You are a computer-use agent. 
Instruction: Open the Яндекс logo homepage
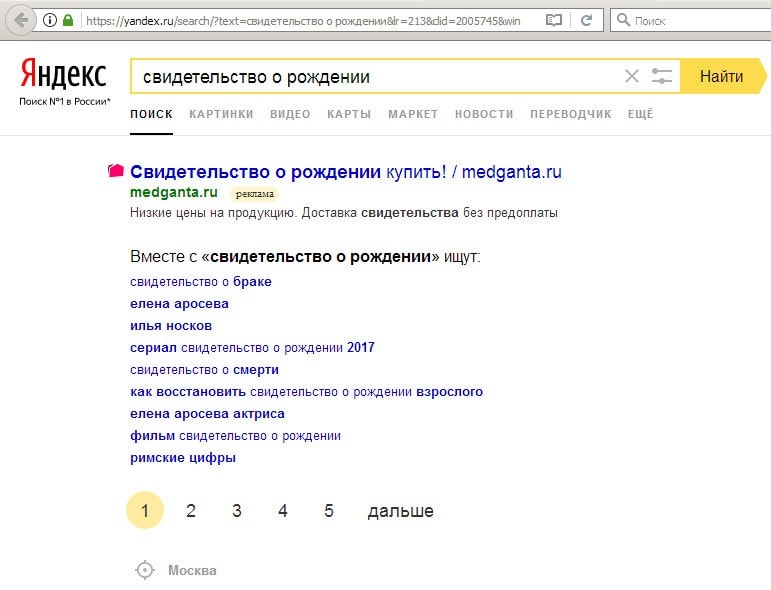(x=63, y=73)
